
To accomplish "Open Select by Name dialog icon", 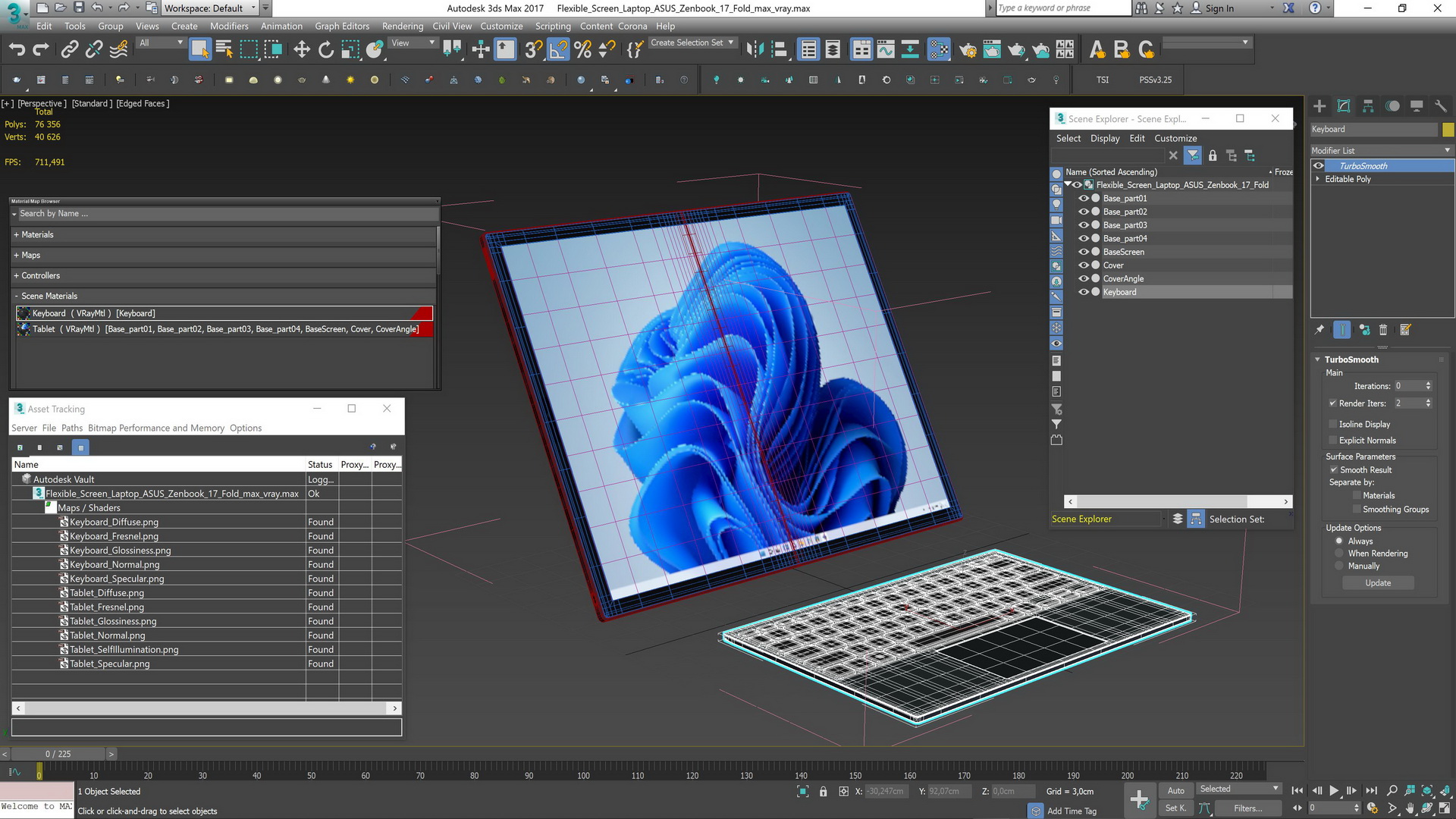I will pos(224,50).
